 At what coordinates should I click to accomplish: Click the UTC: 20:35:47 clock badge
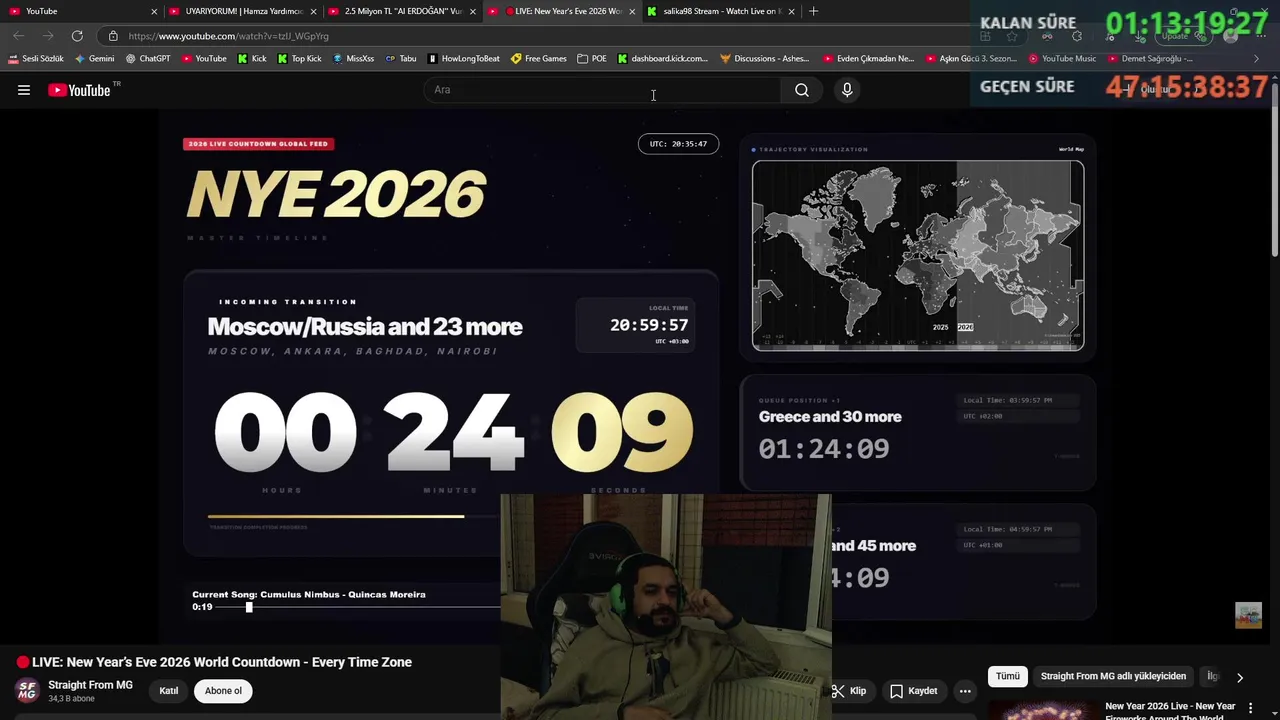[x=678, y=144]
